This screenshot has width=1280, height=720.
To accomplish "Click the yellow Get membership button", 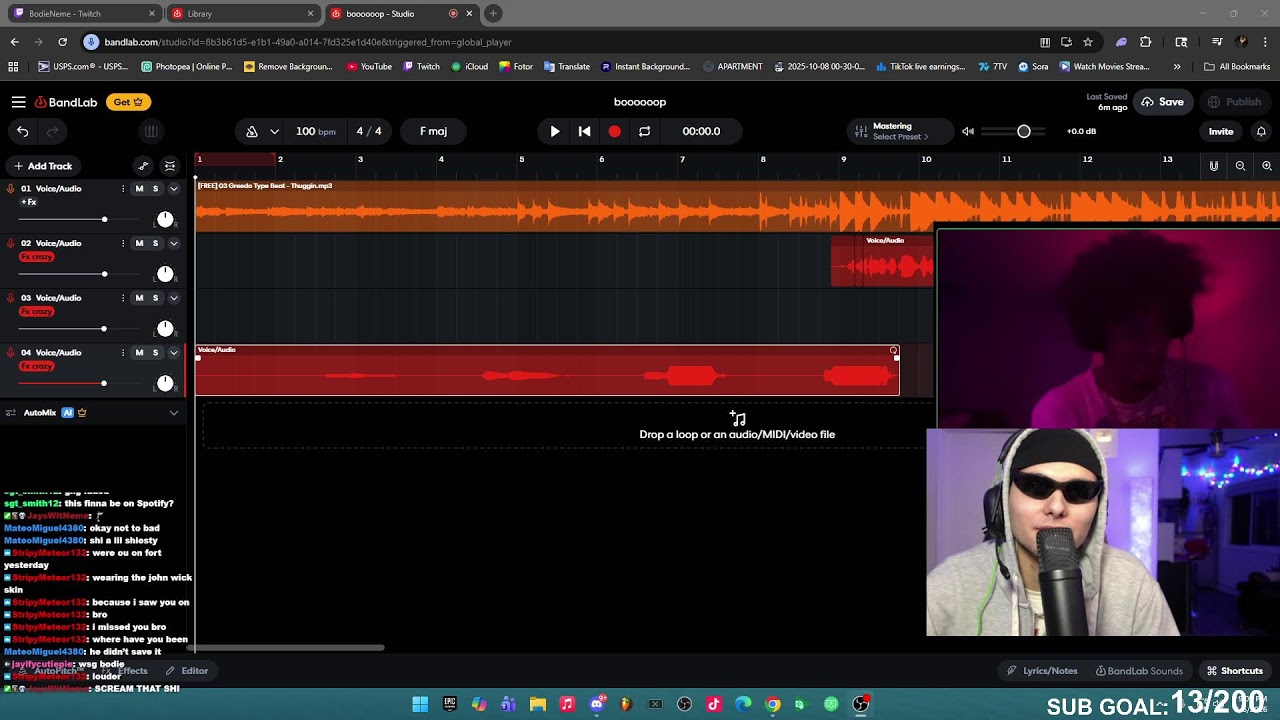I will 128,102.
